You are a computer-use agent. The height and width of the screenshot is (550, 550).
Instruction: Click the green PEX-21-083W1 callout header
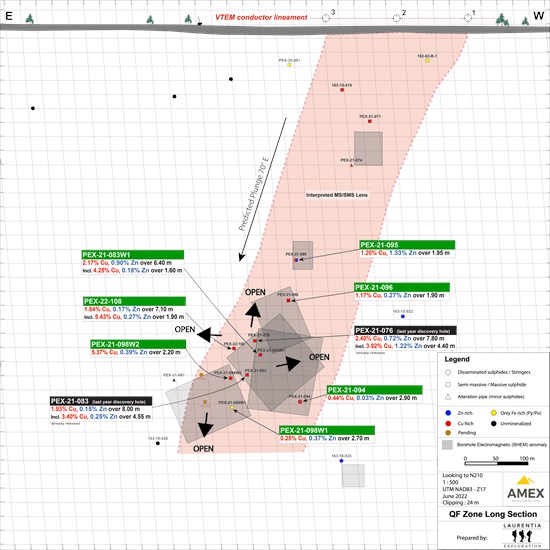[x=133, y=255]
